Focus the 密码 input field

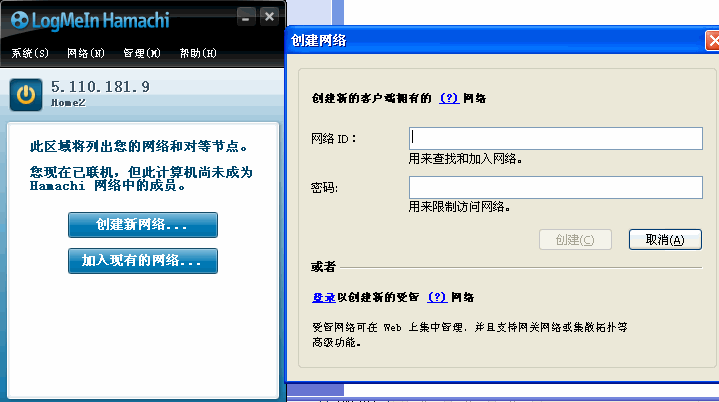tap(556, 187)
